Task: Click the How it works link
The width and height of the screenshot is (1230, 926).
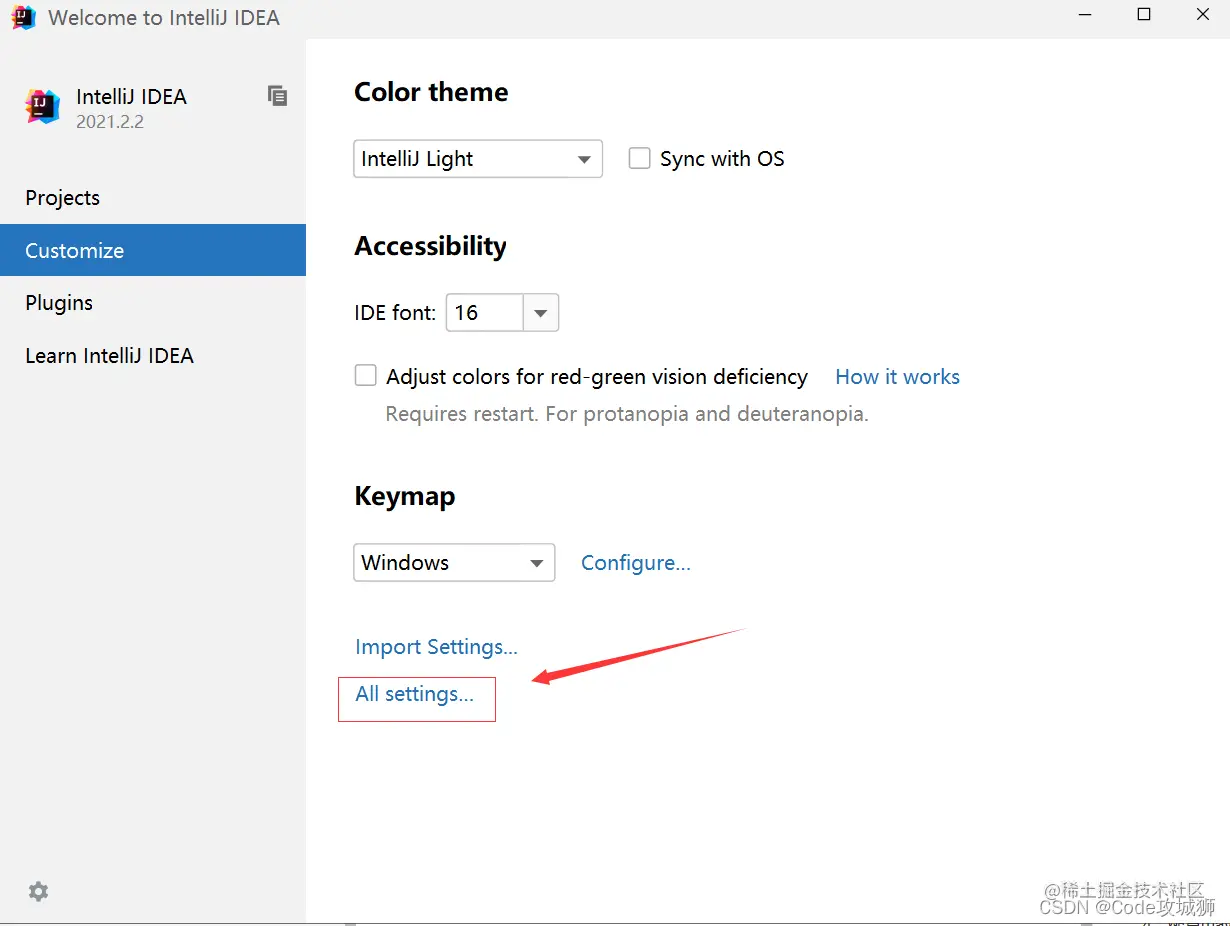Action: point(897,377)
